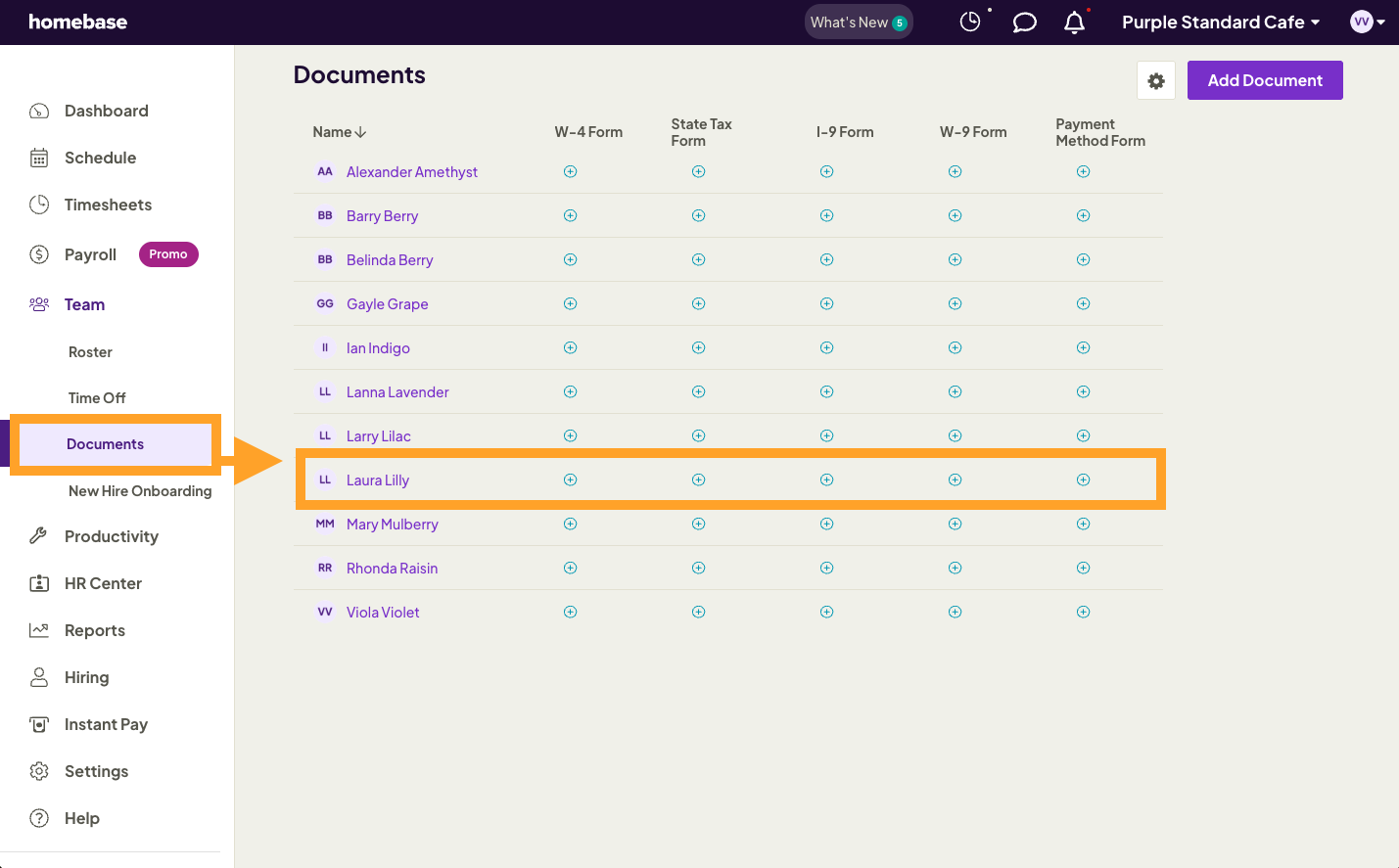Open Mary Mulberry's profile link
This screenshot has height=868, width=1399.
coord(392,524)
